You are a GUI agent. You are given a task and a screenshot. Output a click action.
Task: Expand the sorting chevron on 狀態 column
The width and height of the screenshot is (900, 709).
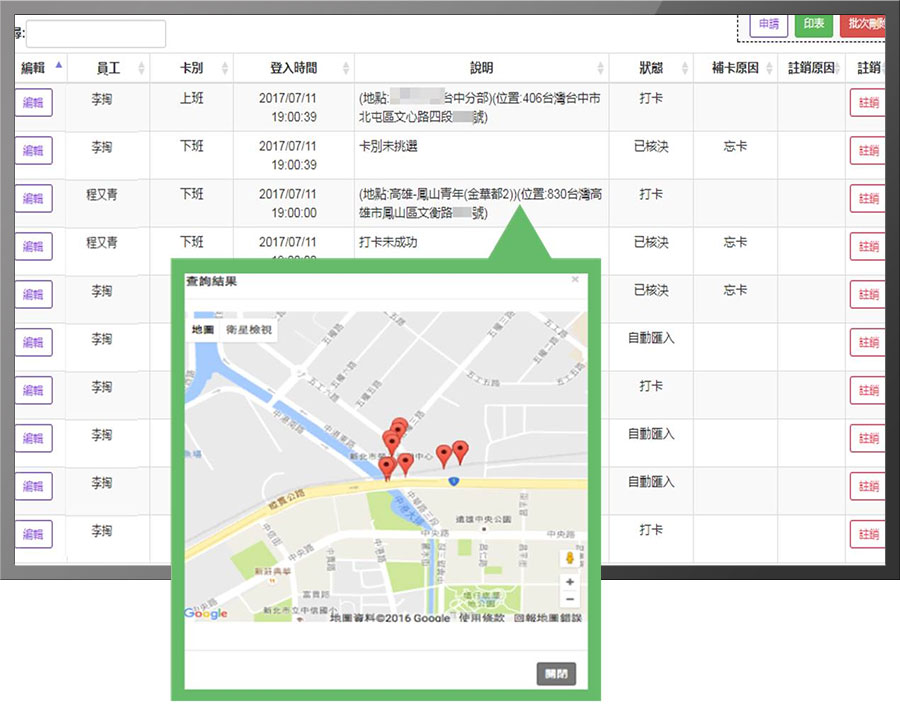pos(683,67)
